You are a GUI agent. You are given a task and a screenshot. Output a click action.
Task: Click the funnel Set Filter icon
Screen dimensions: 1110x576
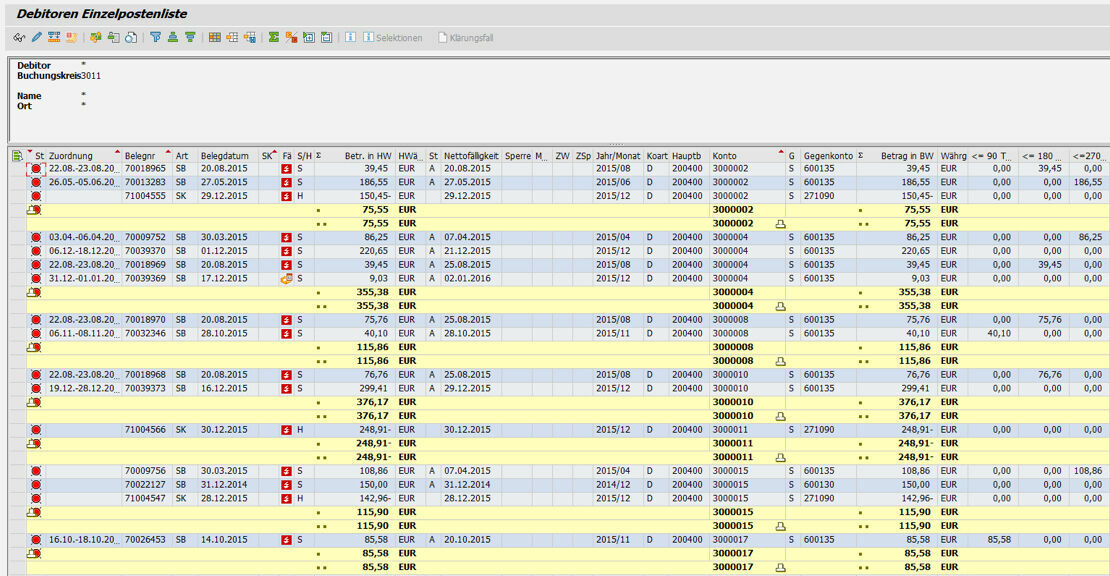coord(155,38)
